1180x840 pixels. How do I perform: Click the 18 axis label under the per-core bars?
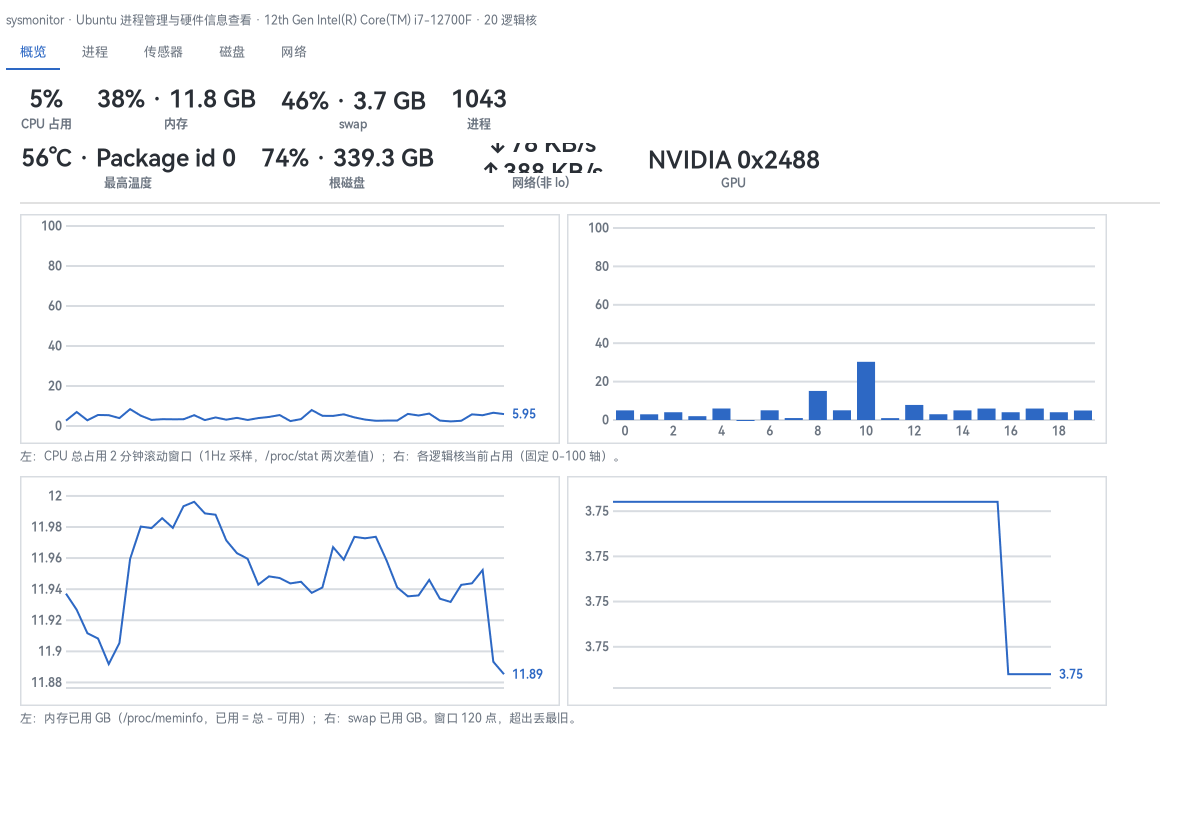[x=1059, y=431]
